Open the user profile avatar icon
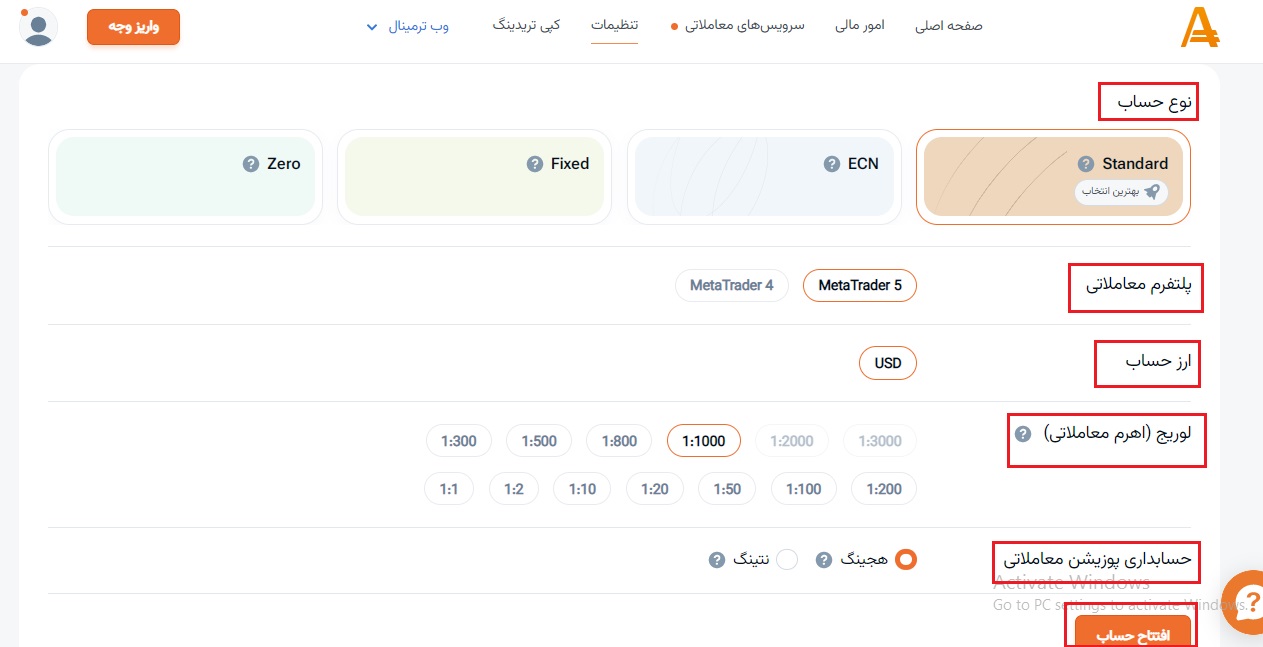Image resolution: width=1263 pixels, height=647 pixels. pos(38,27)
